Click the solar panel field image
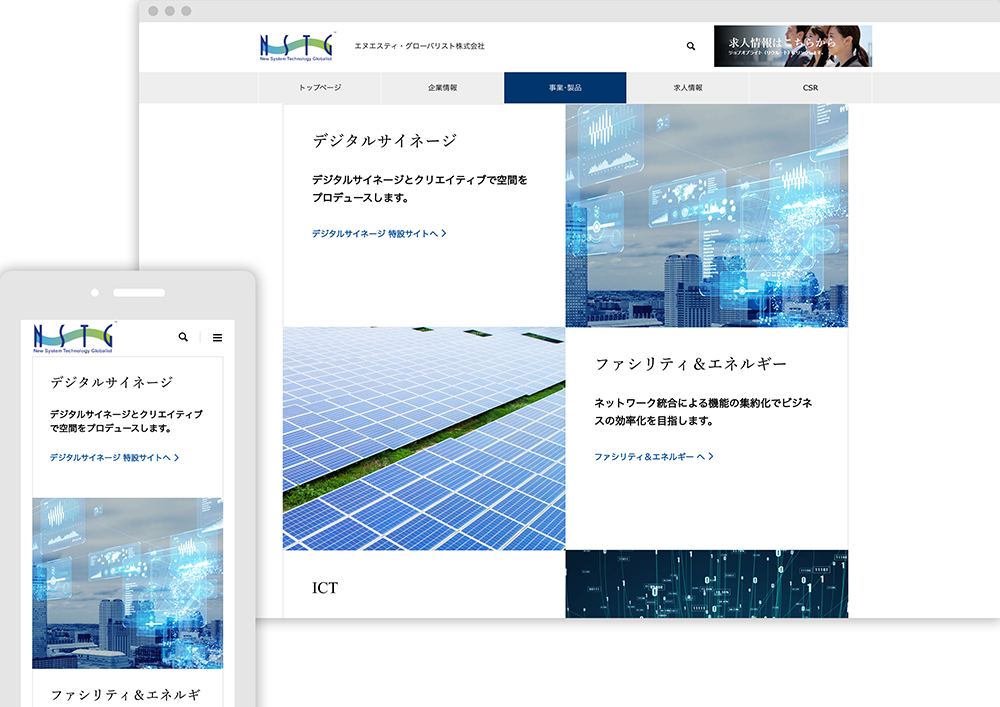Image resolution: width=1000 pixels, height=707 pixels. 423,438
